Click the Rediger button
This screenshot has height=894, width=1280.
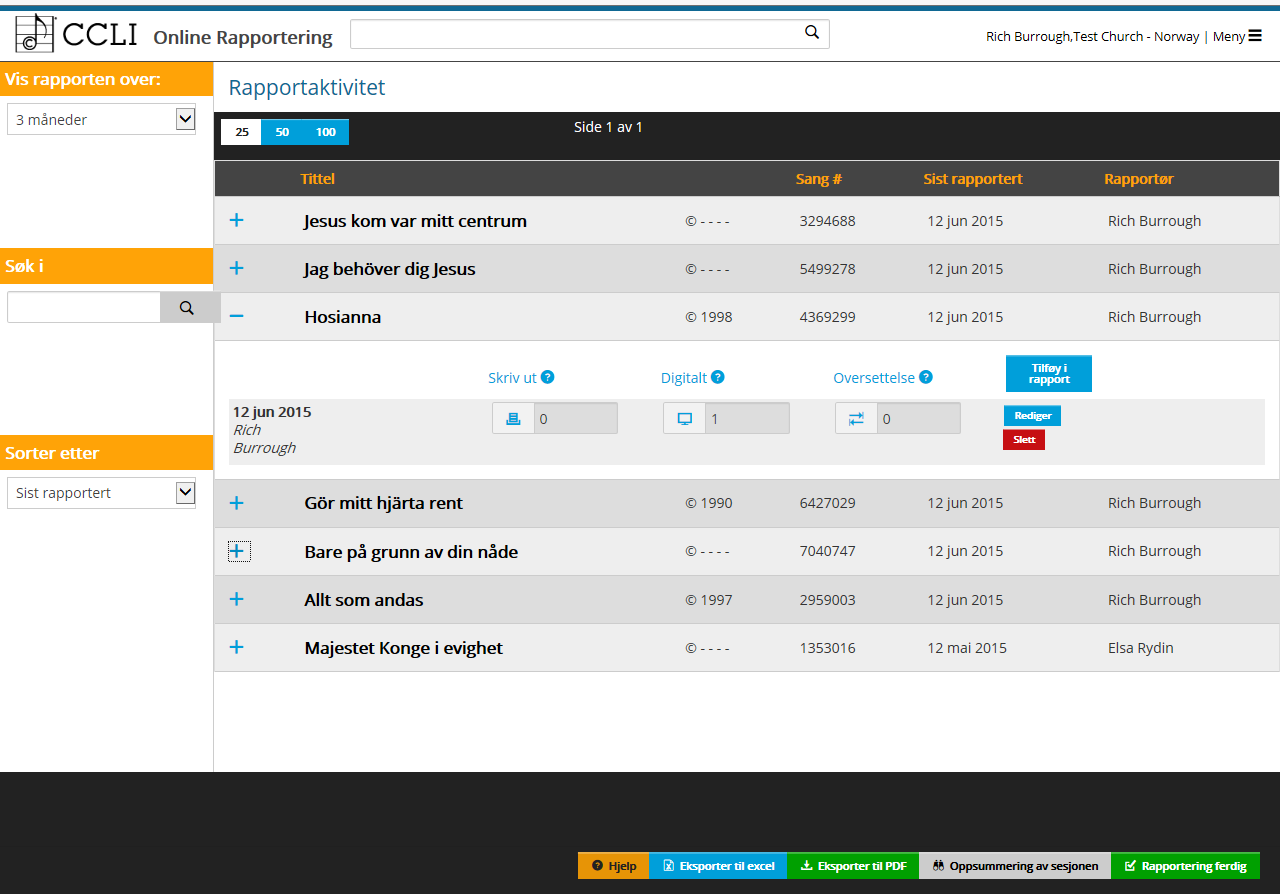point(1032,416)
